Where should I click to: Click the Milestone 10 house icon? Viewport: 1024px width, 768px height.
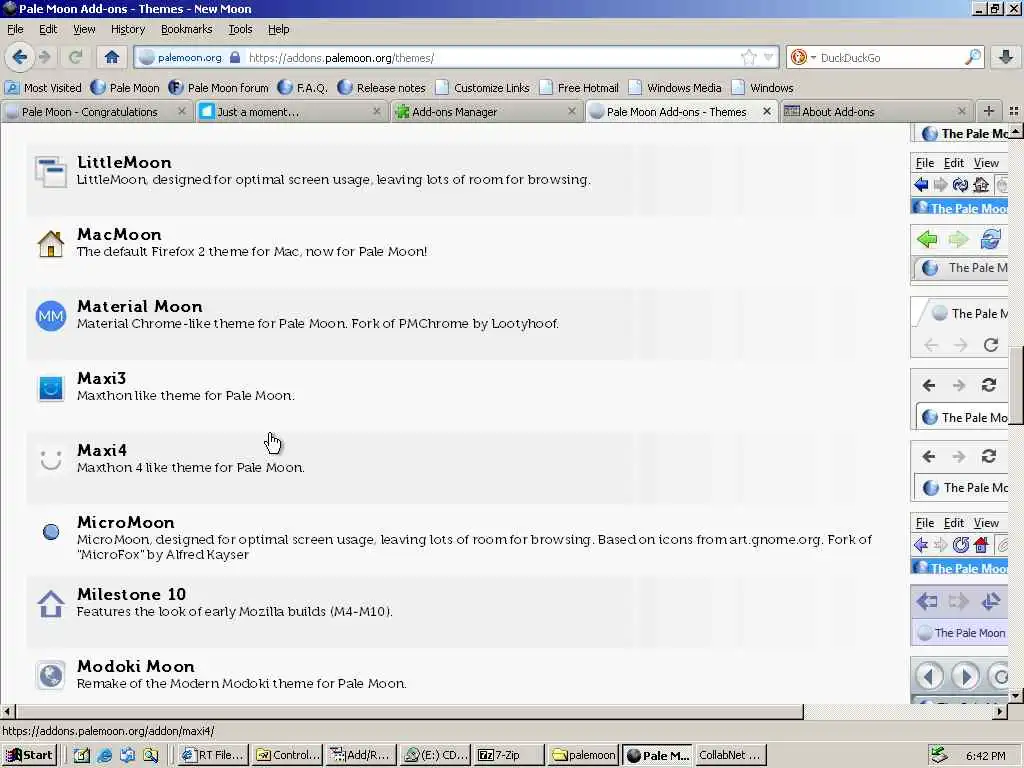tap(50, 604)
